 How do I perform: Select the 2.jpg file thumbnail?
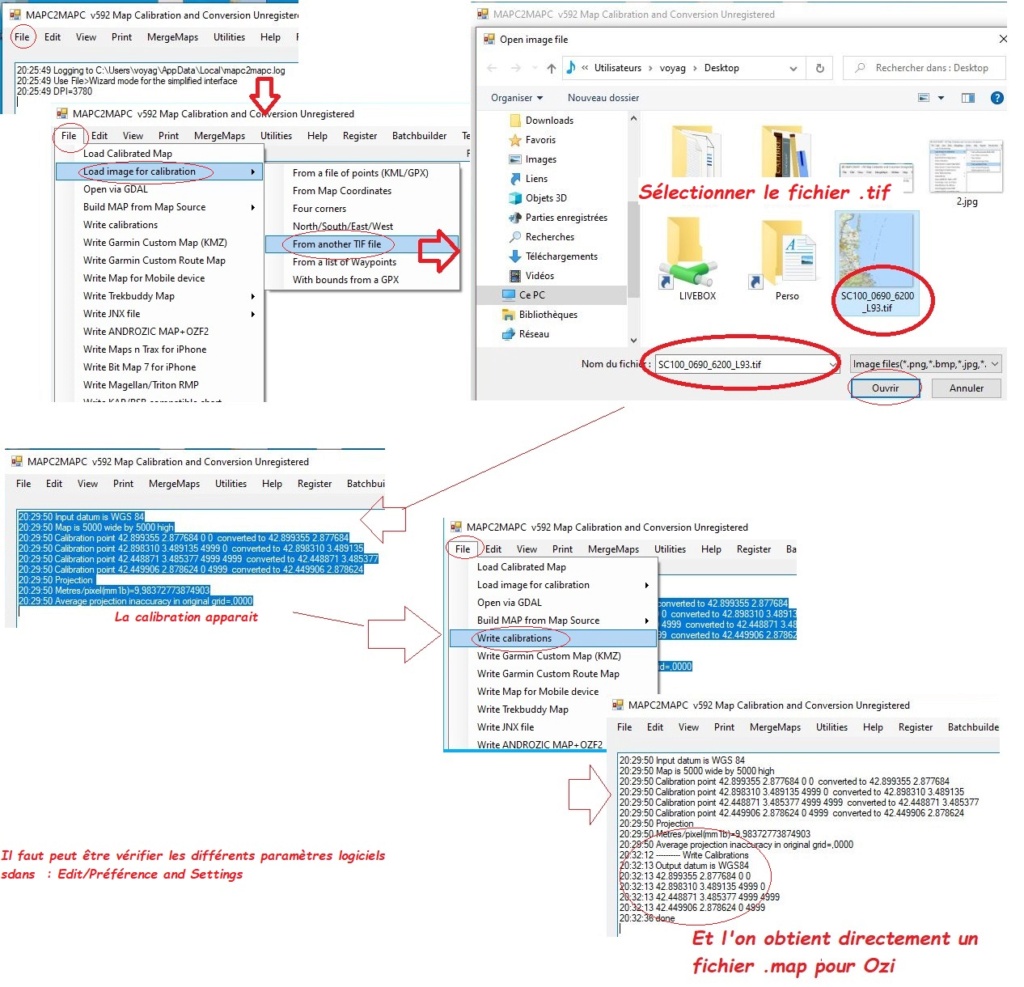tap(966, 173)
